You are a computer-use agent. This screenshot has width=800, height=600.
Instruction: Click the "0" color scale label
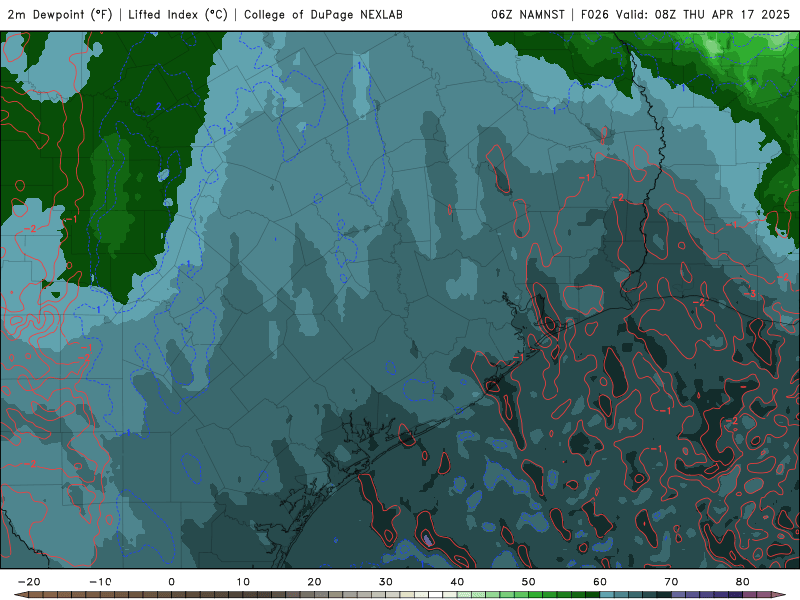[x=171, y=582]
